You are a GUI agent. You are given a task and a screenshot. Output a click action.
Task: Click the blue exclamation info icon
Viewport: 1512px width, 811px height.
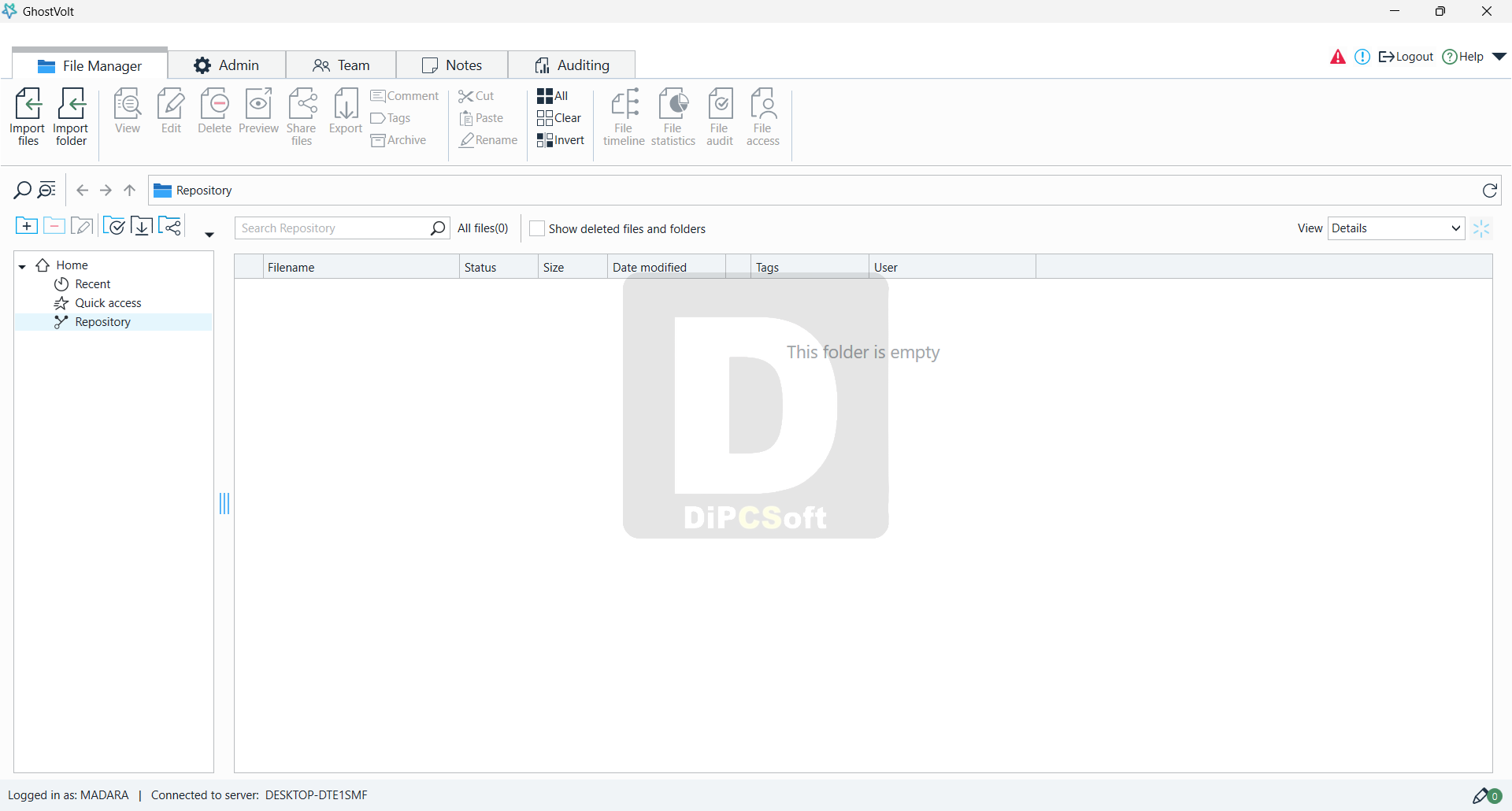(1362, 57)
